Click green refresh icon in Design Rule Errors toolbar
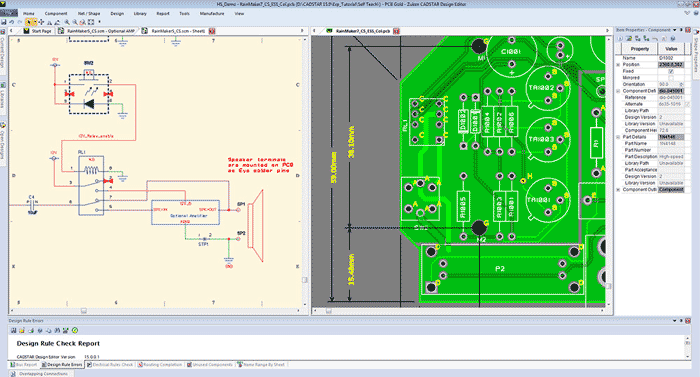This screenshot has height=377, width=700. [75, 331]
